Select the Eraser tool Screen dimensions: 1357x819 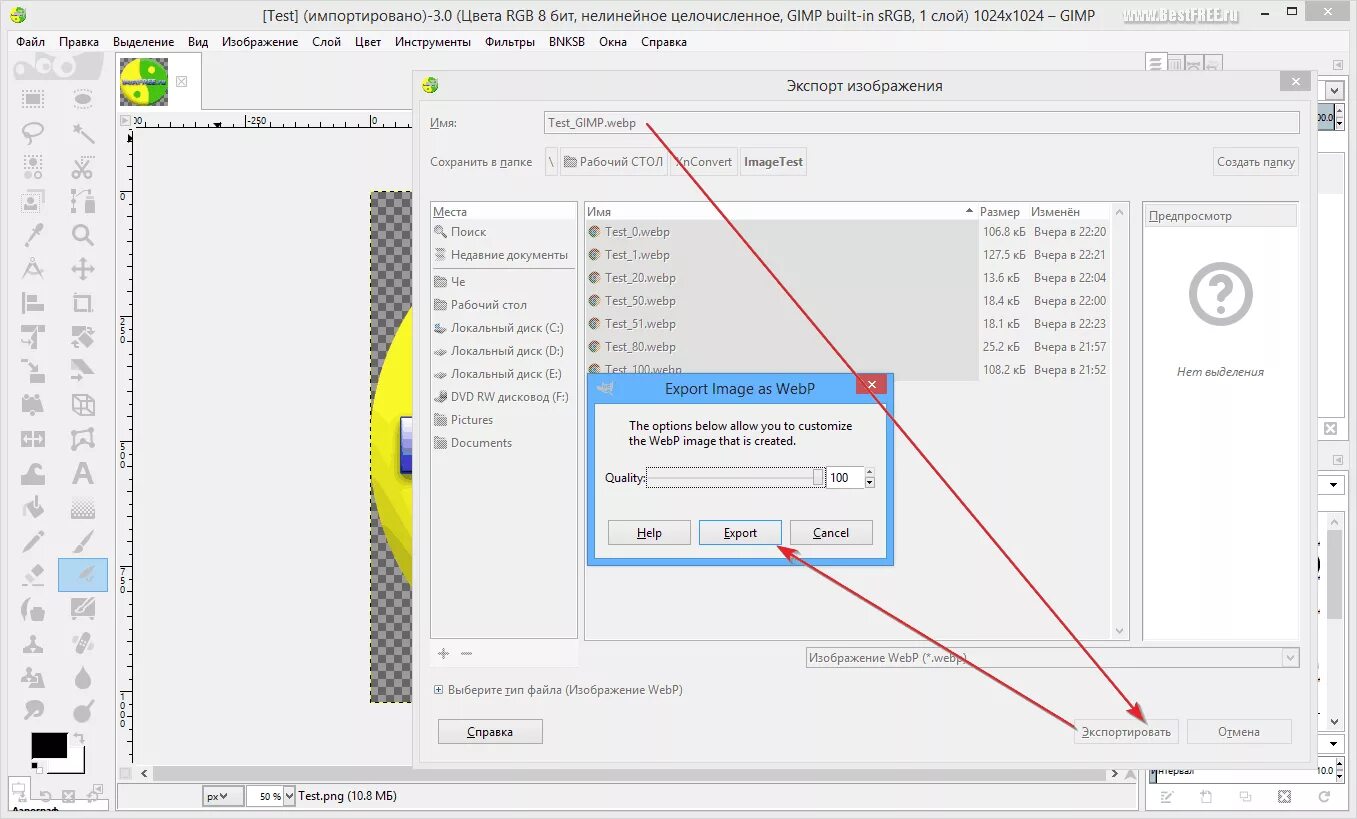click(33, 575)
